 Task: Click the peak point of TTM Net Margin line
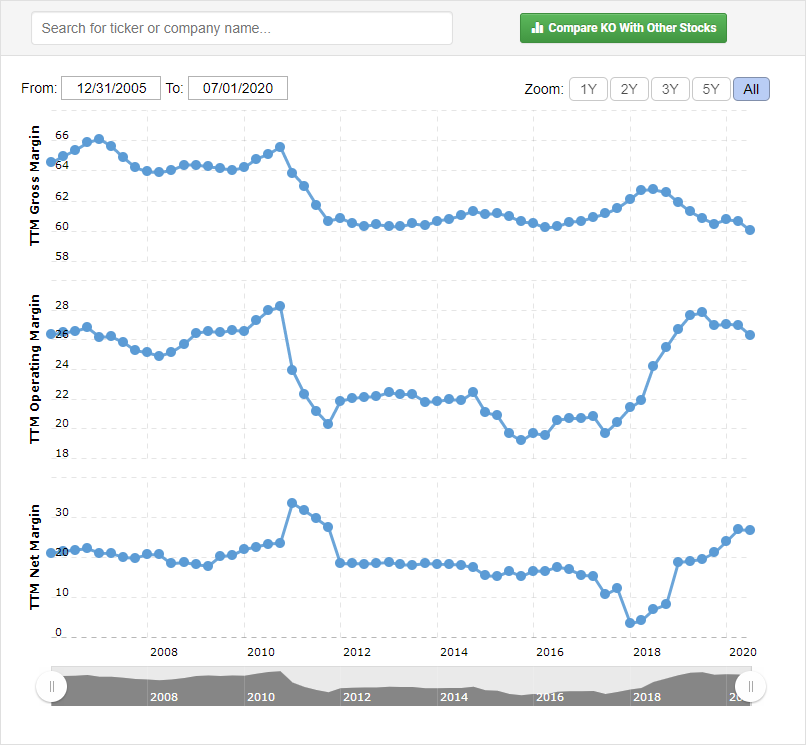[292, 503]
